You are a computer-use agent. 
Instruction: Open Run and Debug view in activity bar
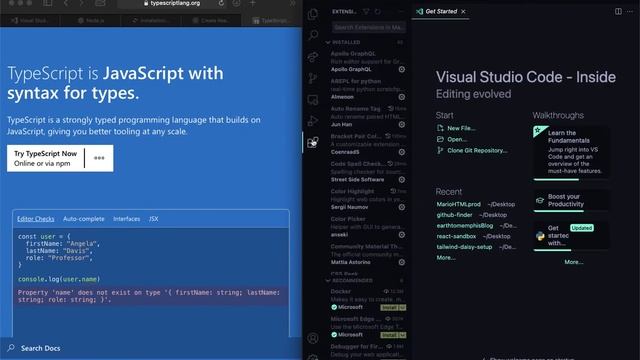point(313,121)
